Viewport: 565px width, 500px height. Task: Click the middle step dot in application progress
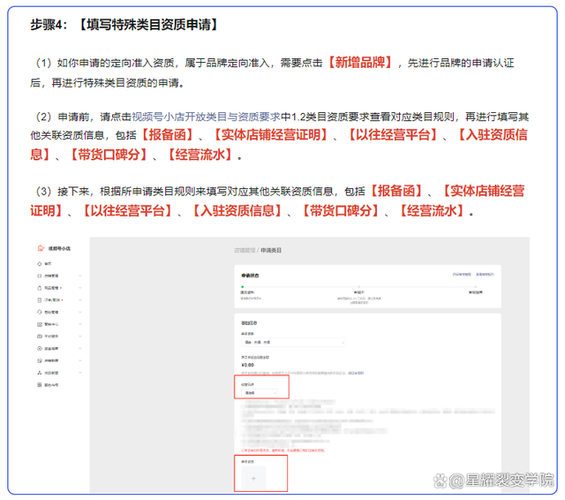click(x=359, y=287)
